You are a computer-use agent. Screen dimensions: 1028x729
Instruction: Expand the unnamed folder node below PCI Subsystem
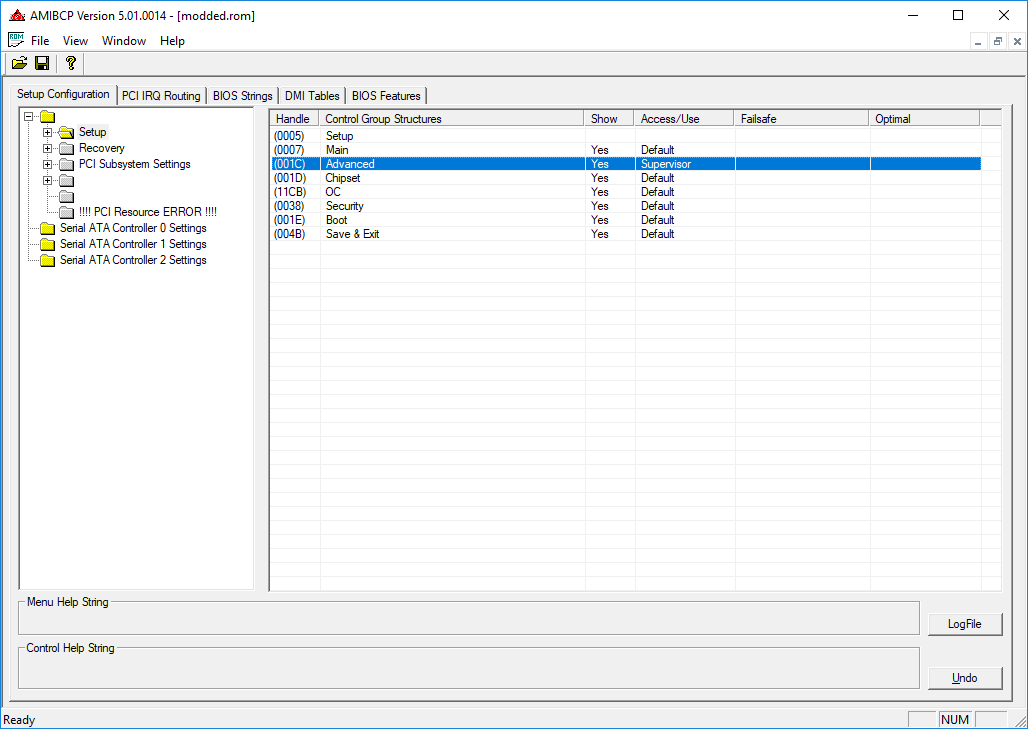pyautogui.click(x=47, y=180)
